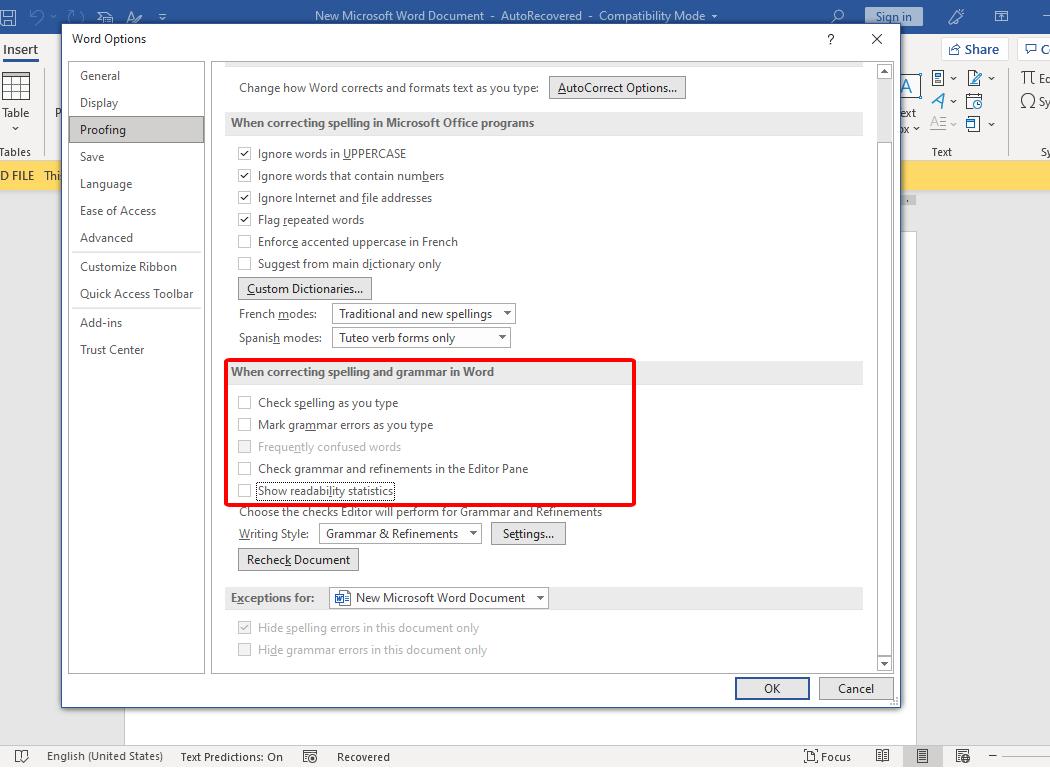This screenshot has height=768, width=1050.
Task: Click English (United States) in status bar
Action: 104,756
